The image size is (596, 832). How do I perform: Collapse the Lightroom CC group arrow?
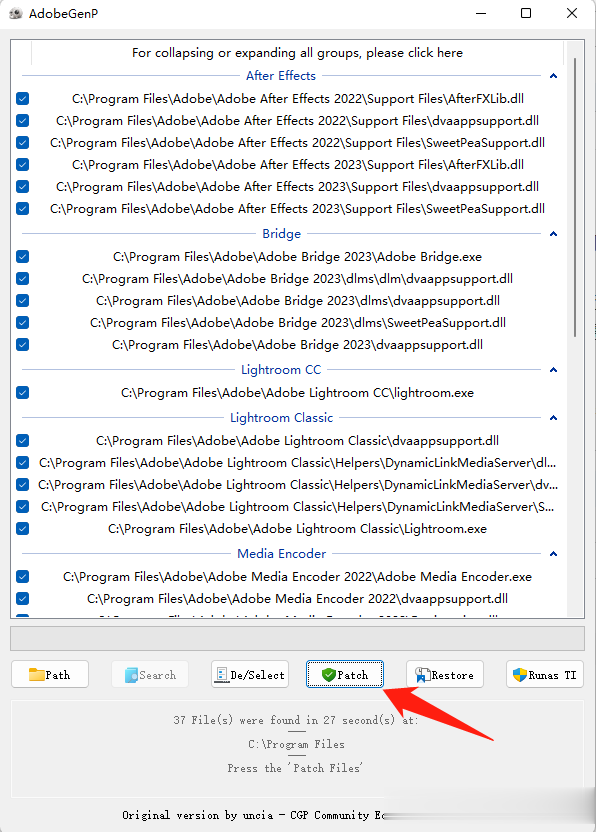coord(554,370)
